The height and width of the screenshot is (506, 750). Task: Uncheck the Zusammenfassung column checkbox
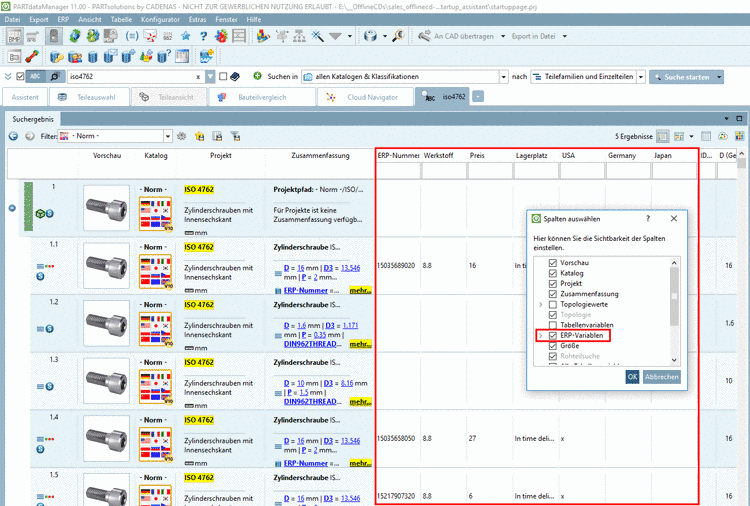pyautogui.click(x=552, y=294)
